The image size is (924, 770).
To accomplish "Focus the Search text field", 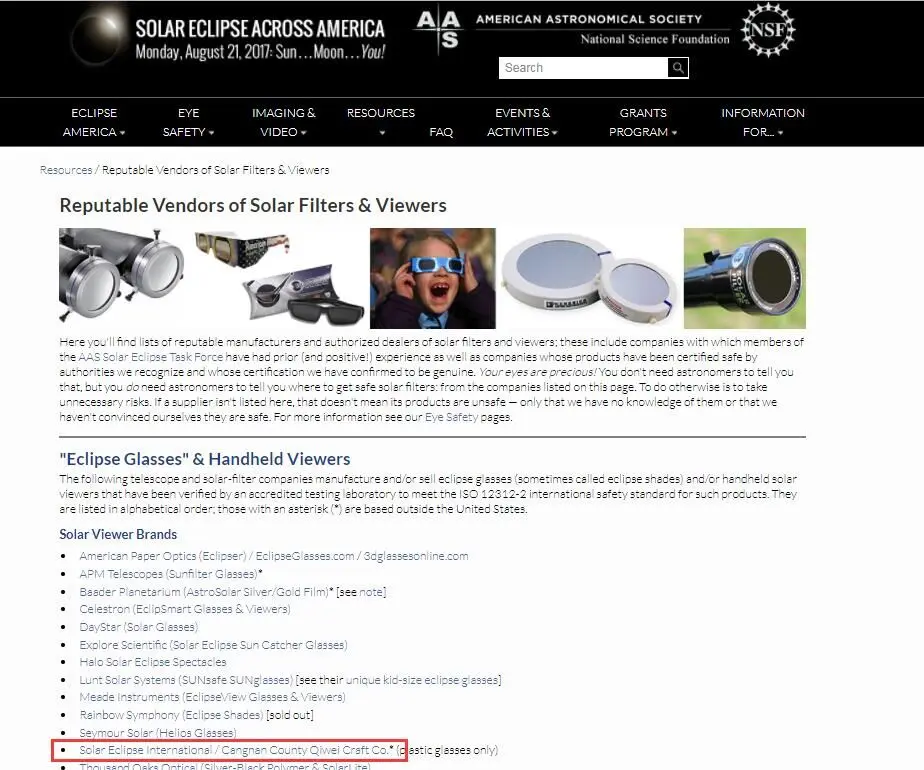I will point(583,68).
